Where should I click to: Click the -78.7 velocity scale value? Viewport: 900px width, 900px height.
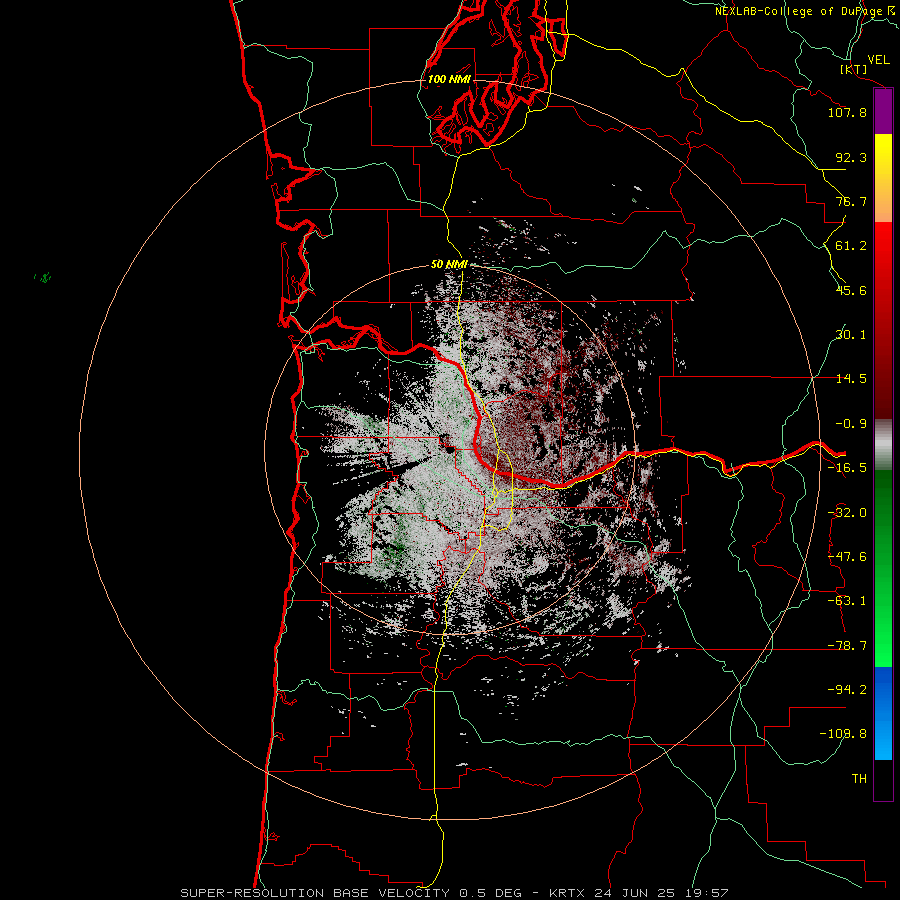pyautogui.click(x=847, y=646)
